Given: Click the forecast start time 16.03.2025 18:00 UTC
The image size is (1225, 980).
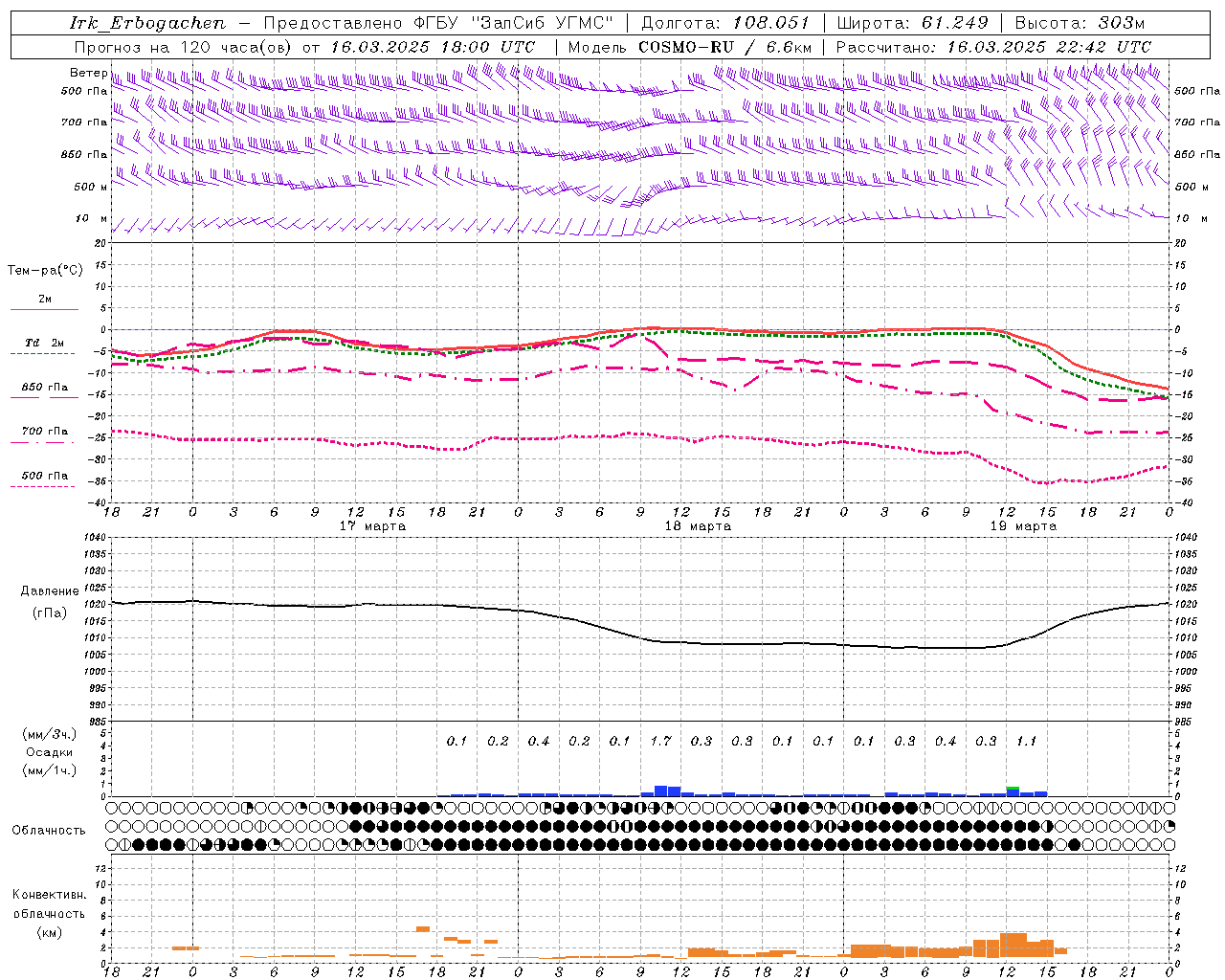Looking at the screenshot, I should (433, 47).
